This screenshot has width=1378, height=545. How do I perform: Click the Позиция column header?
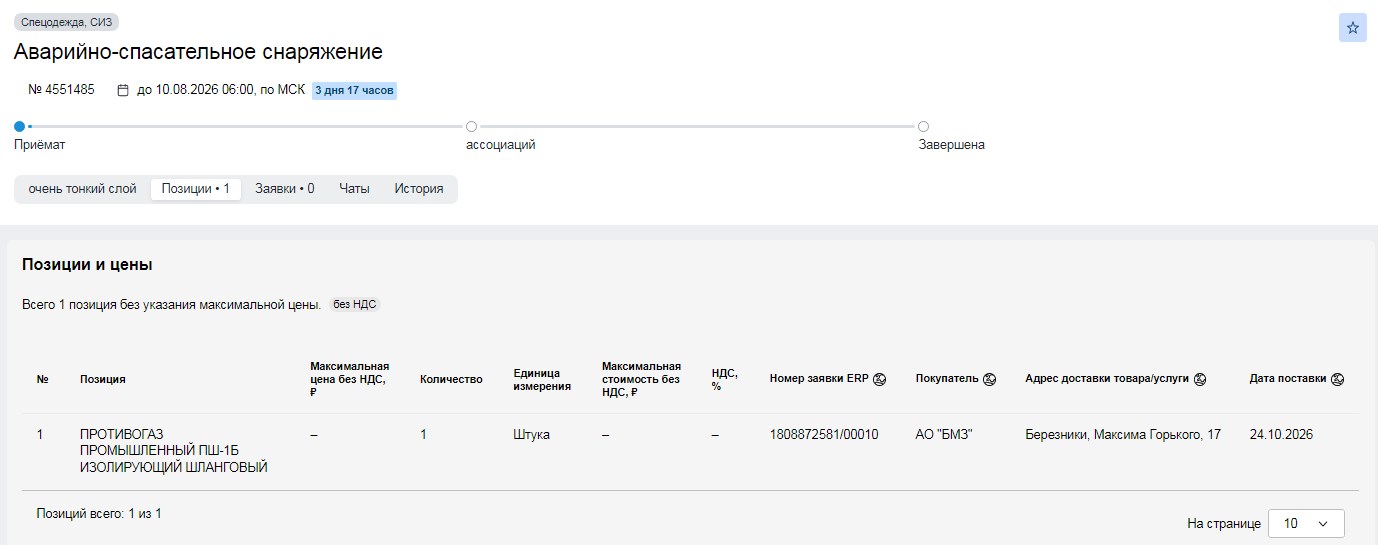click(103, 379)
